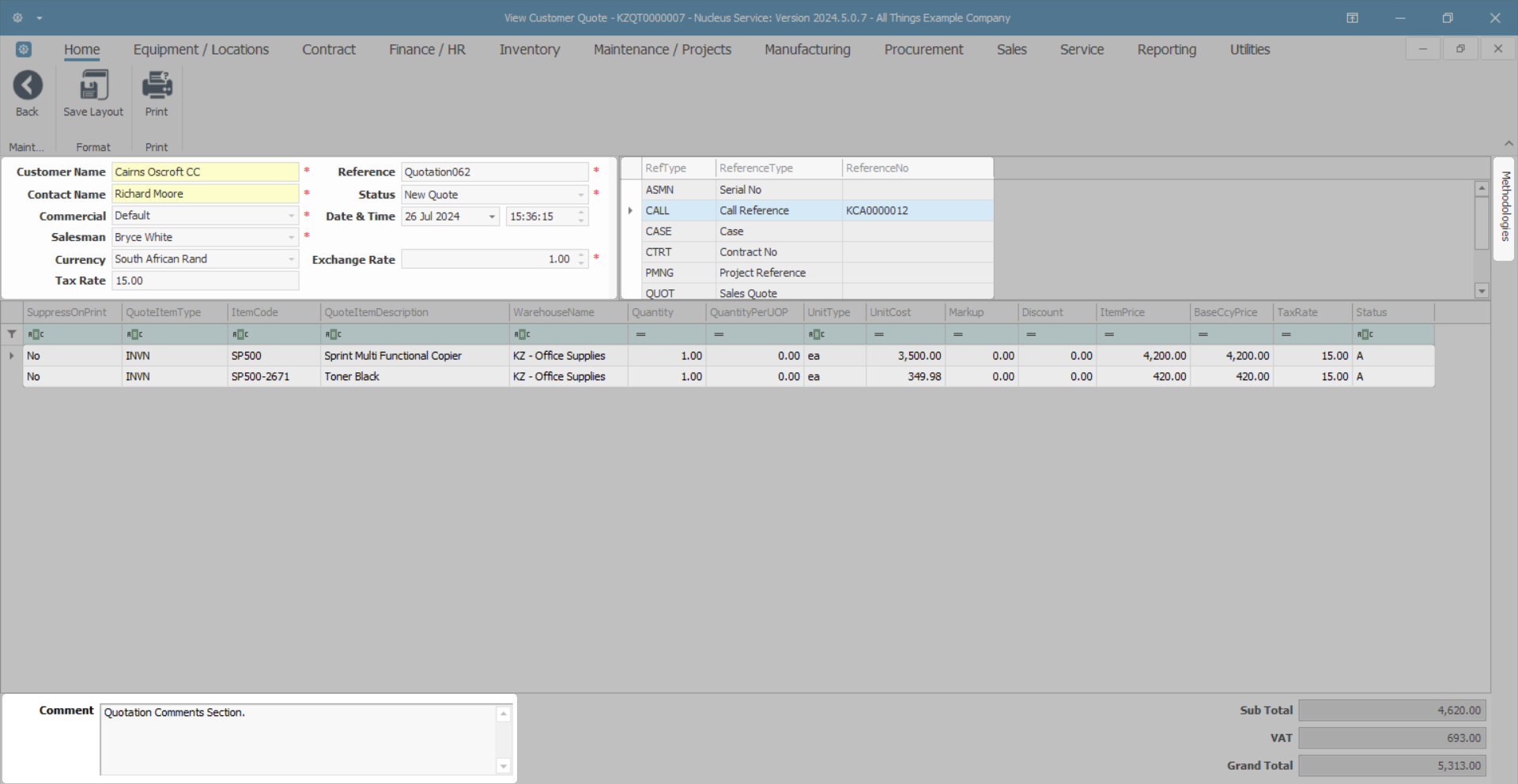Open the Status dropdown
Viewport: 1518px width, 784px height.
click(580, 194)
